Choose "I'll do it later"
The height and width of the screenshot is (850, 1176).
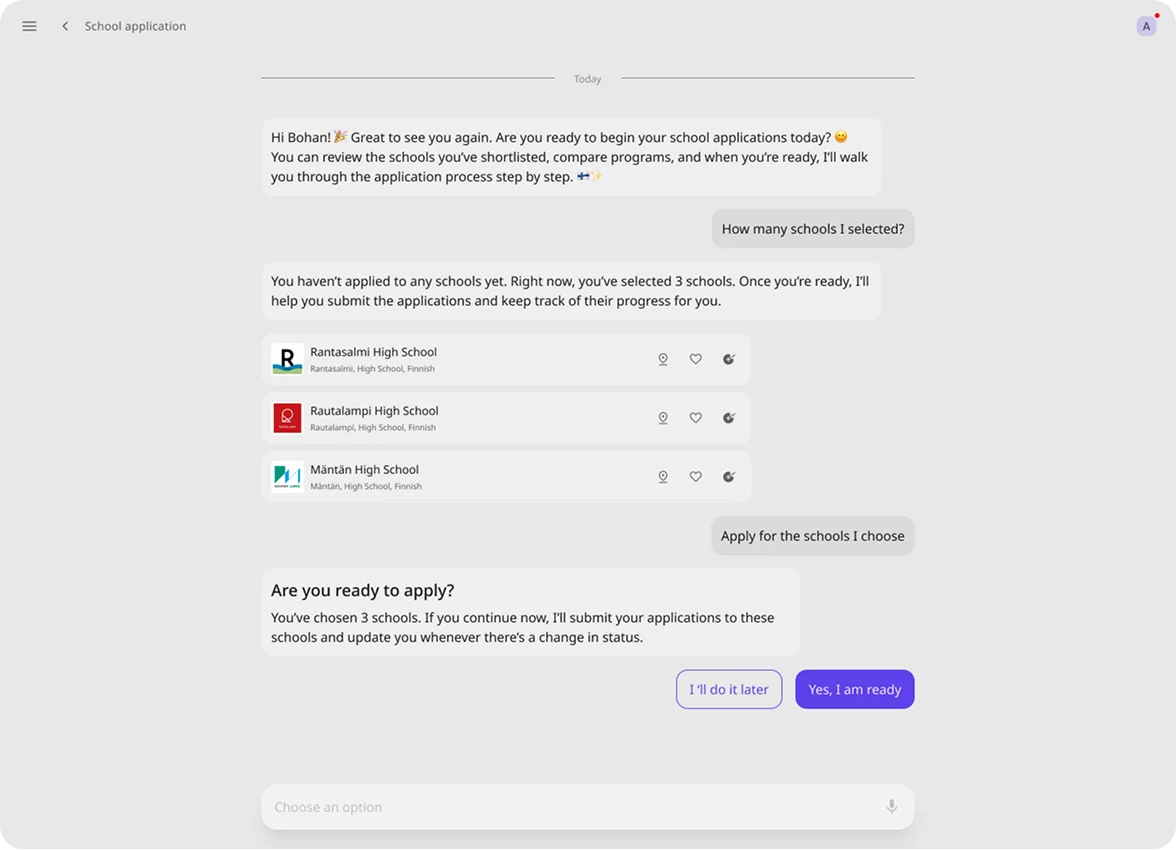728,689
